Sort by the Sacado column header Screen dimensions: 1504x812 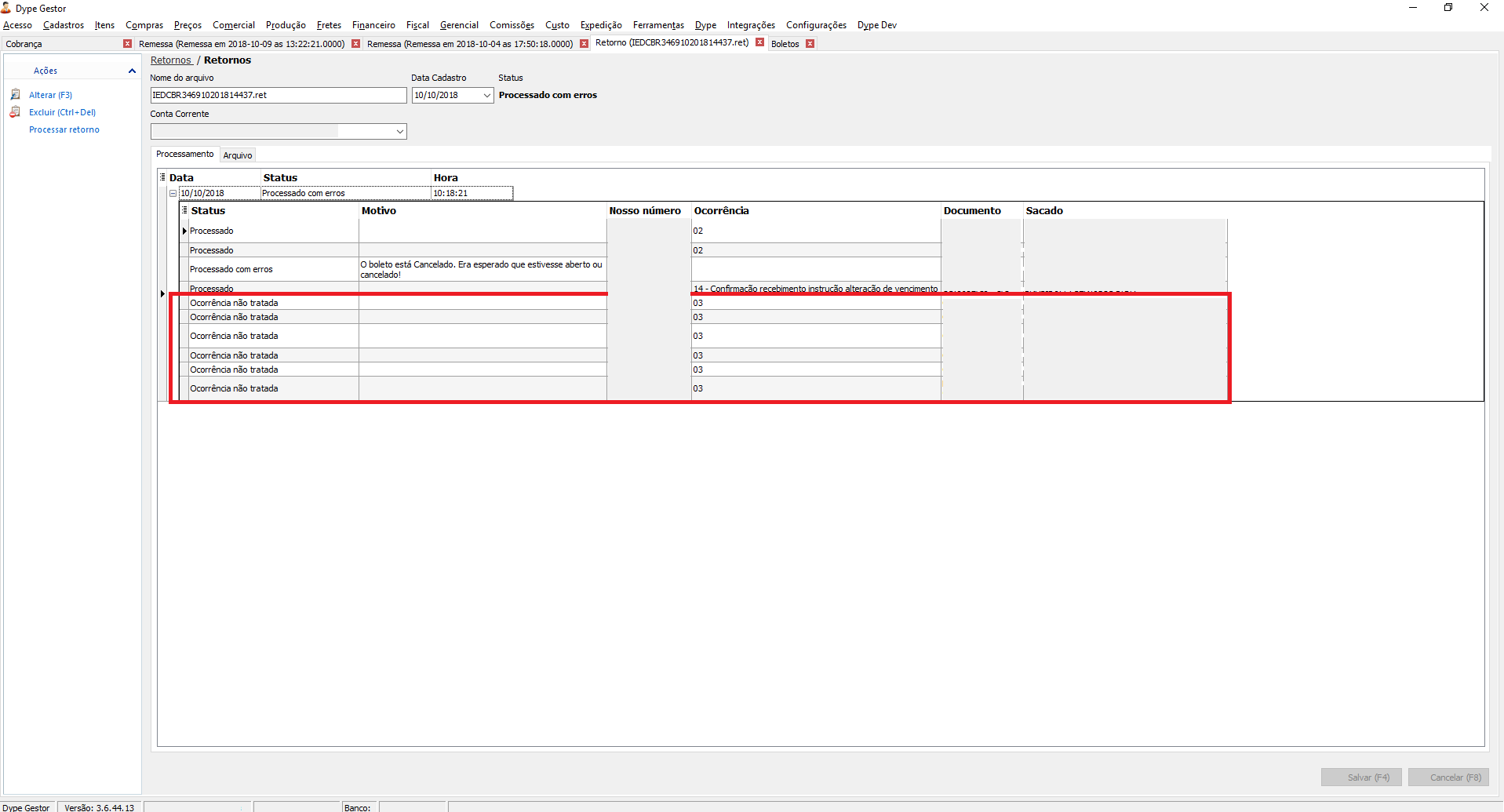1125,210
